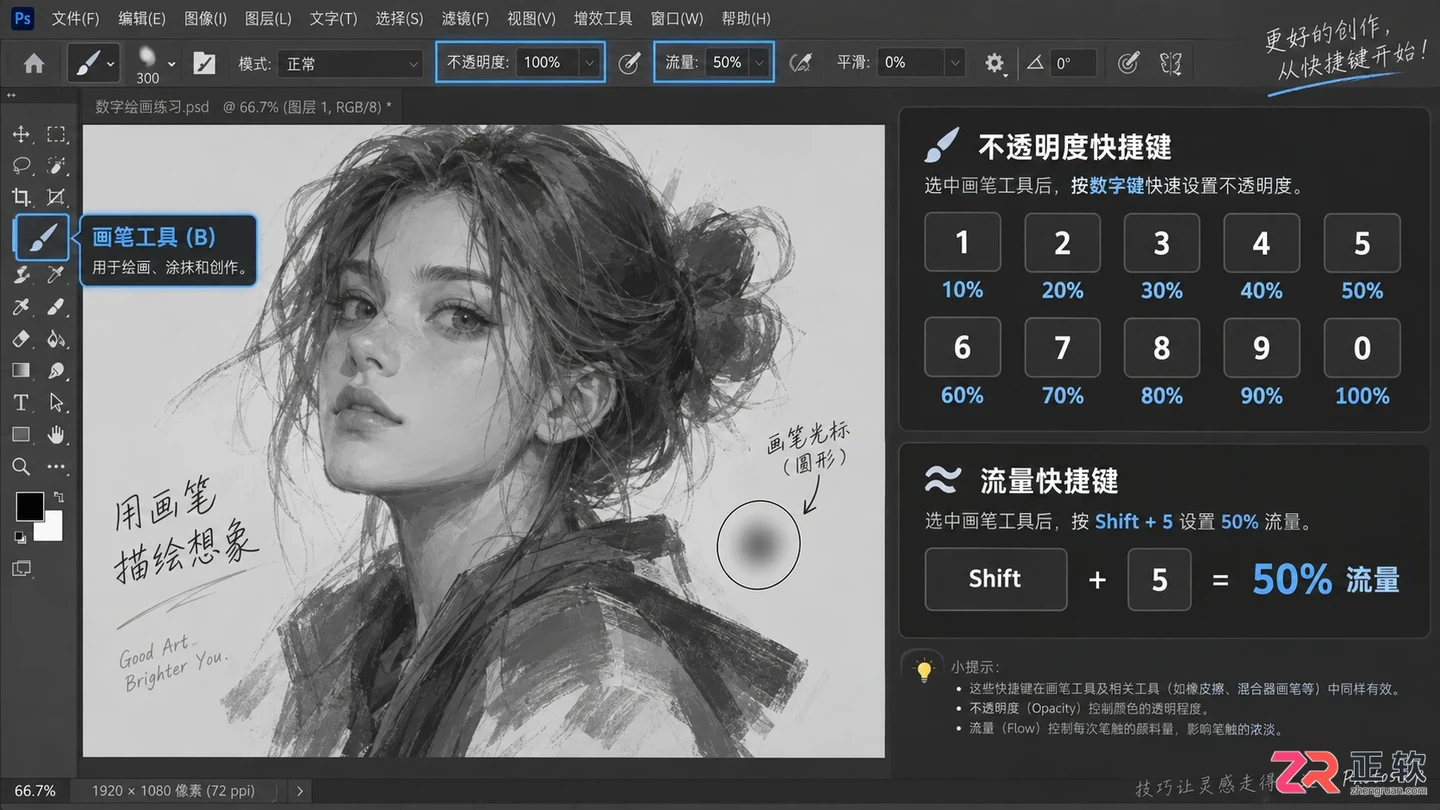The image size is (1440, 810).
Task: Click the brush angle 0° input field
Action: coord(1072,63)
